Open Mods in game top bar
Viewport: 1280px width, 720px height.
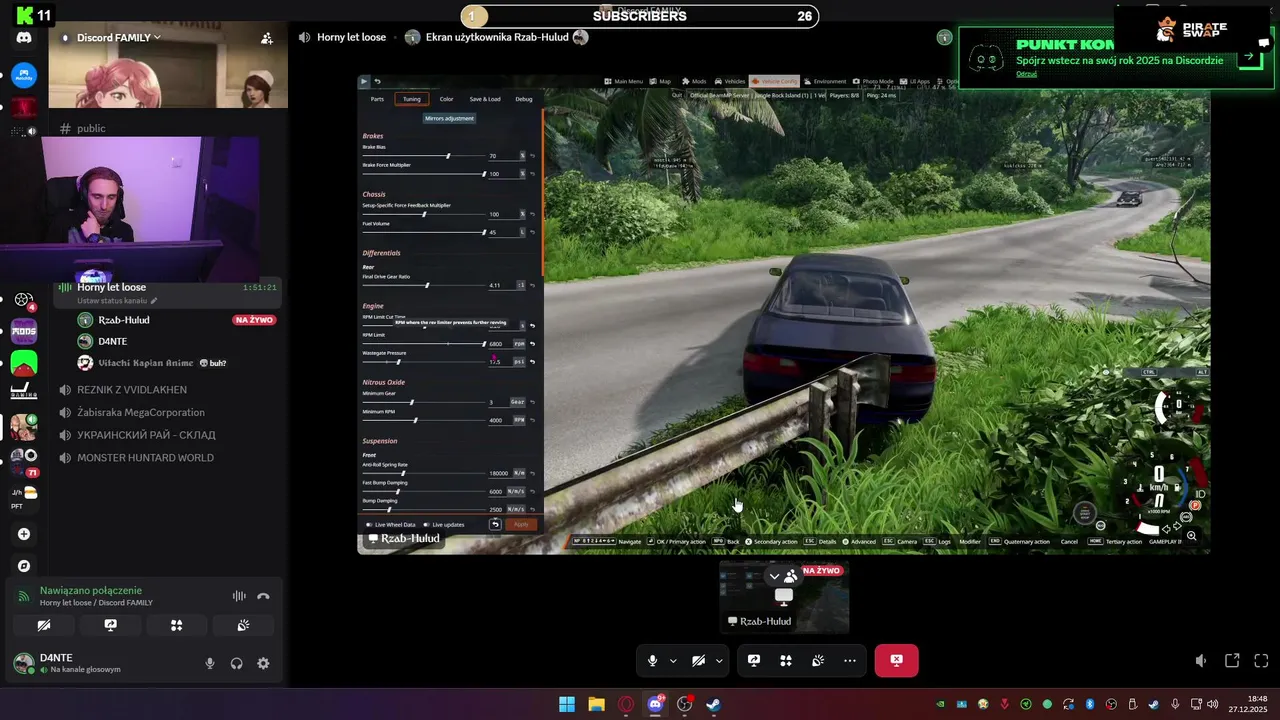[x=695, y=81]
